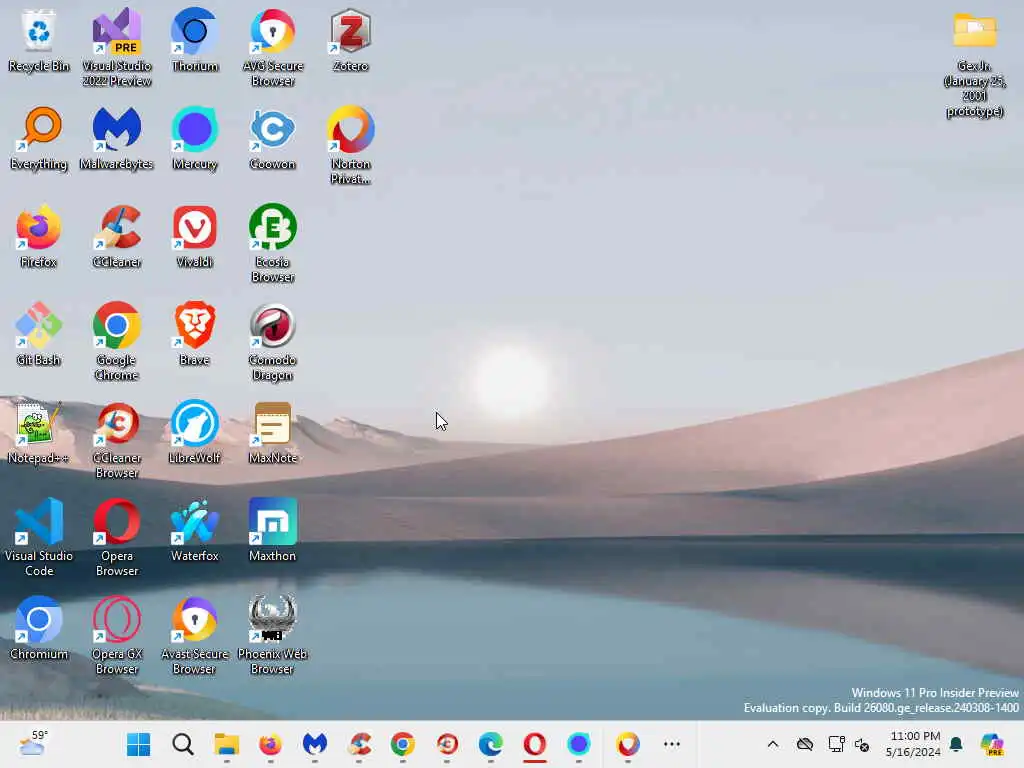Open network display tray icon
This screenshot has height=768, width=1024.
[x=836, y=744]
